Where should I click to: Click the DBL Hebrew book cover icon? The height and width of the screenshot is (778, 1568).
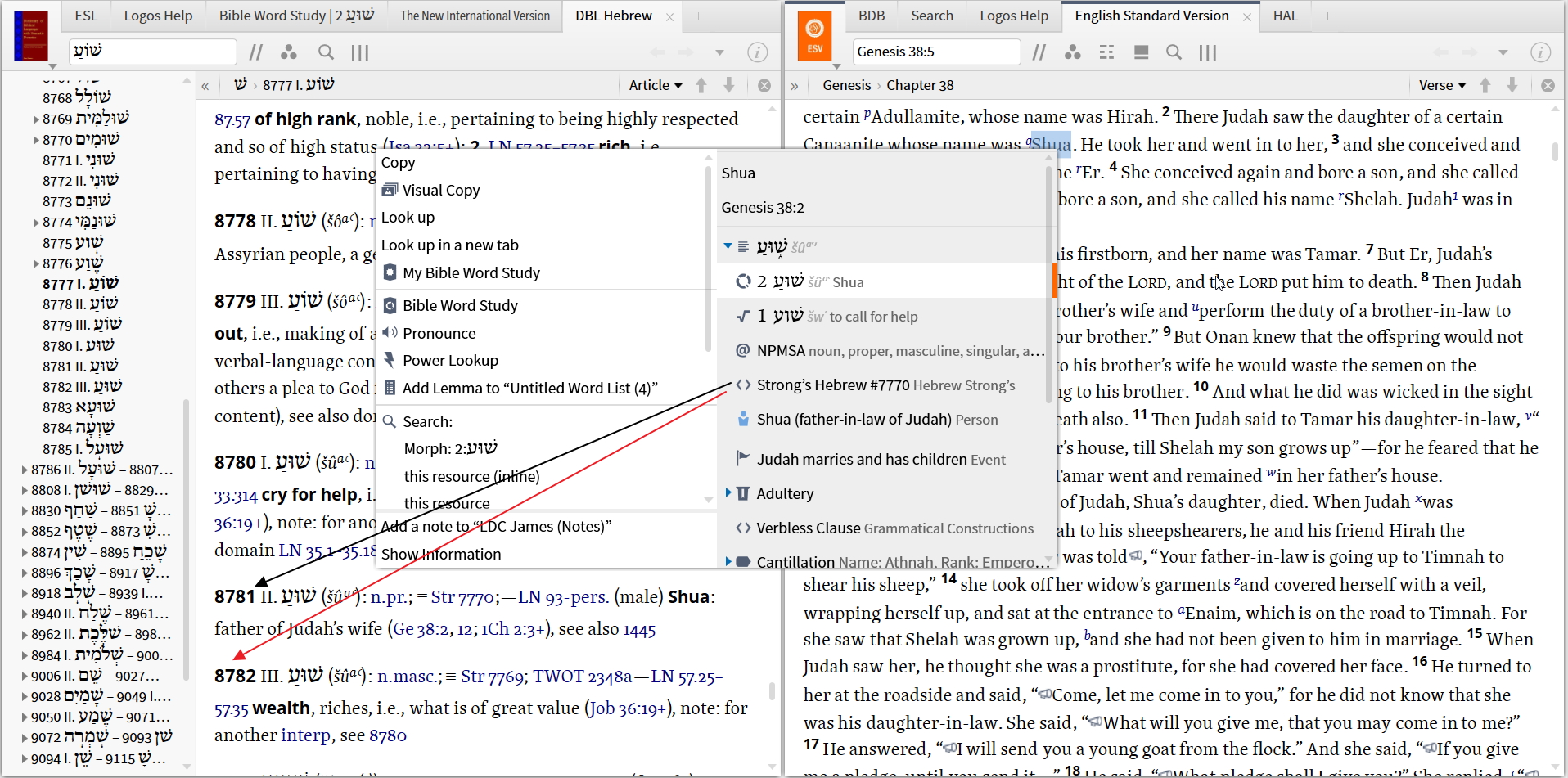(31, 38)
